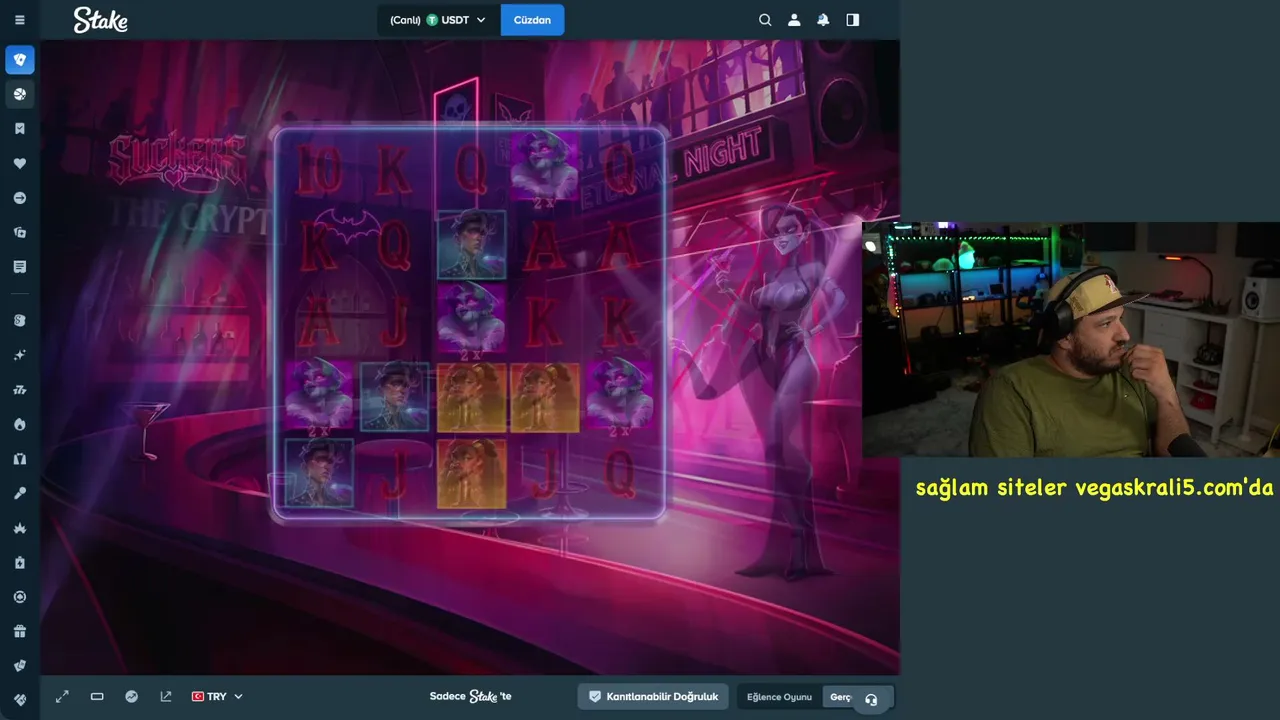Image resolution: width=1280 pixels, height=720 pixels.
Task: Open the USDT currency balance dropdown
Action: tap(438, 20)
